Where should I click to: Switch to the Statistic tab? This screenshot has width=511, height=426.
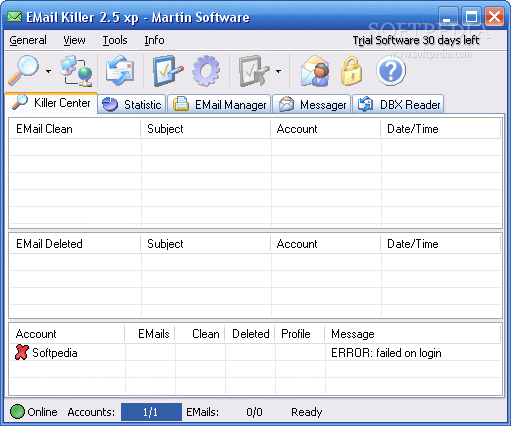(x=132, y=105)
